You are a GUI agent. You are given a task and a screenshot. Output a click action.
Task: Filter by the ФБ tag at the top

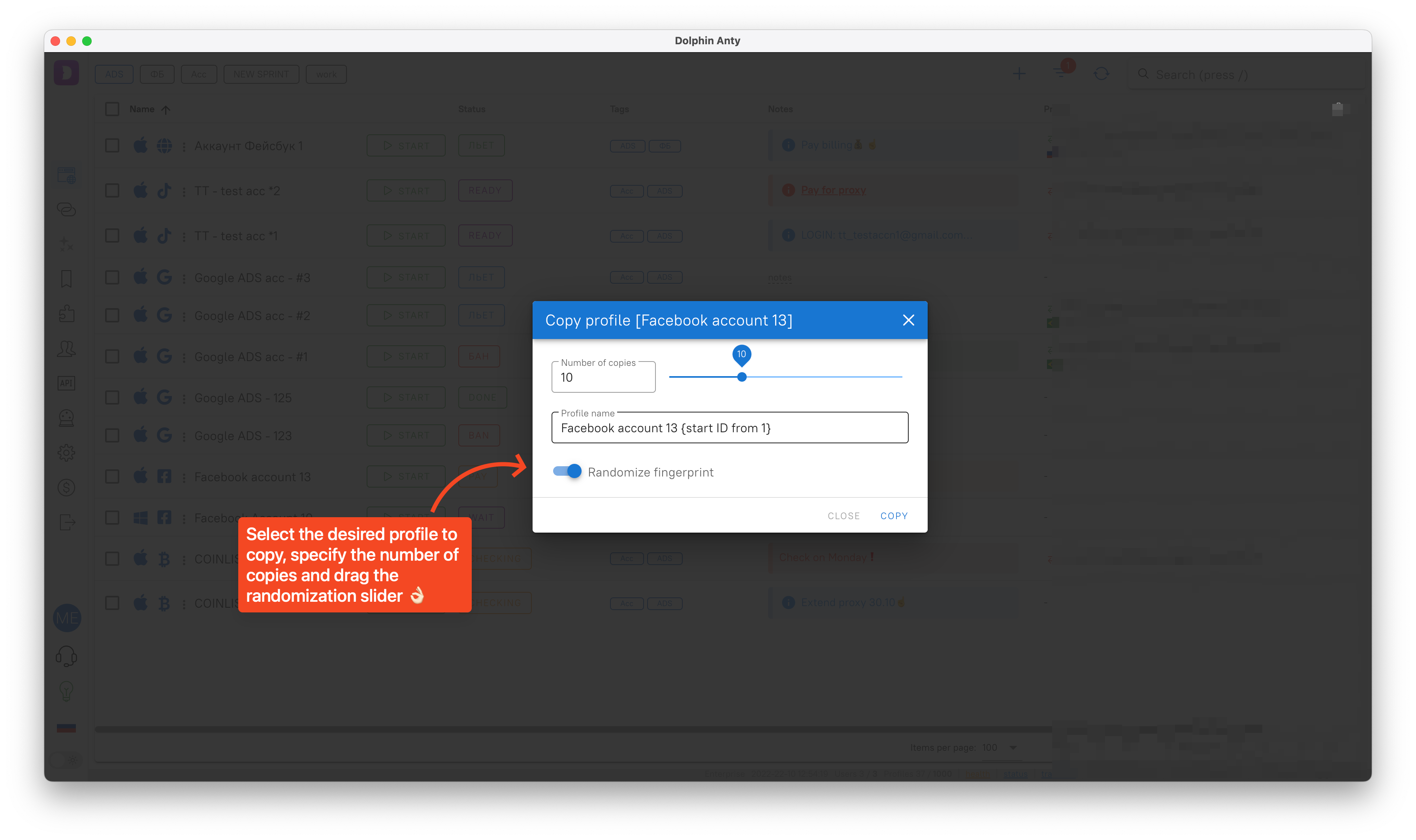coord(157,74)
